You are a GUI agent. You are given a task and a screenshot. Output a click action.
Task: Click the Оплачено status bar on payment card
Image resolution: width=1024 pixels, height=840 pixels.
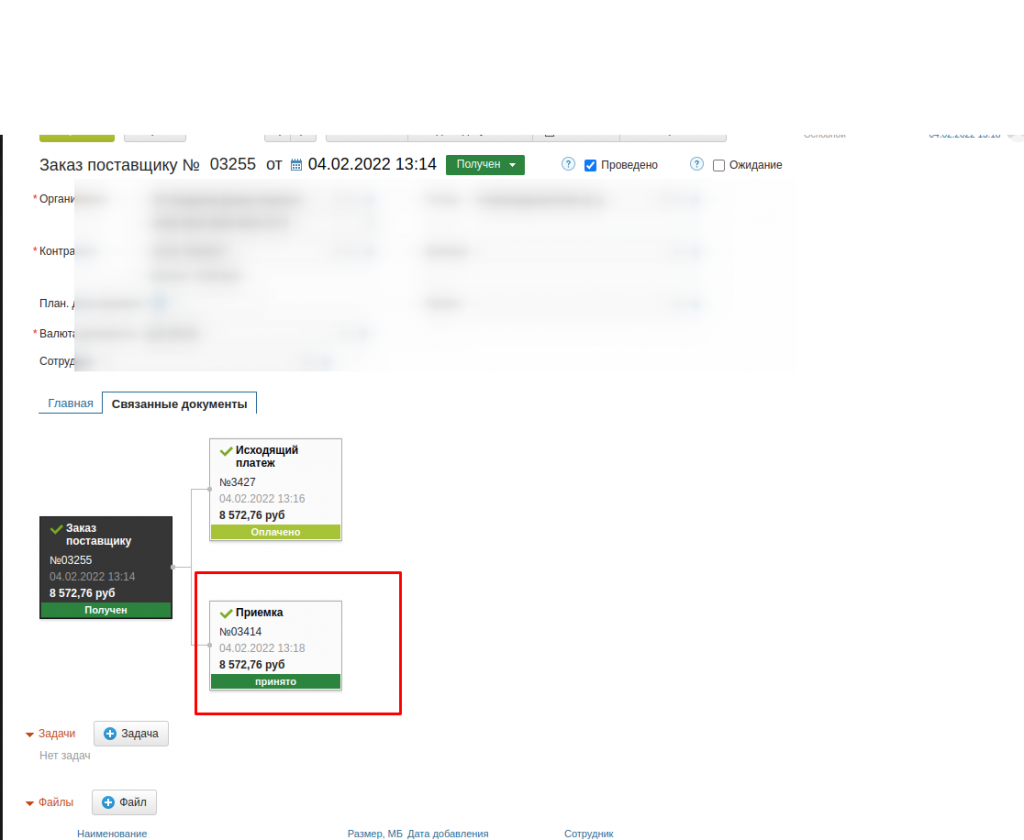(275, 532)
